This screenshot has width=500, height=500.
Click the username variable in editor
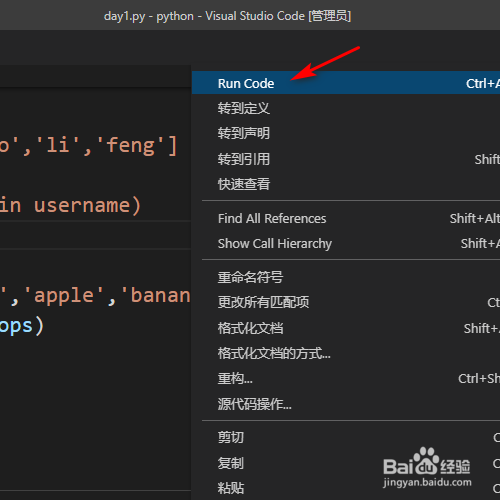tap(82, 205)
